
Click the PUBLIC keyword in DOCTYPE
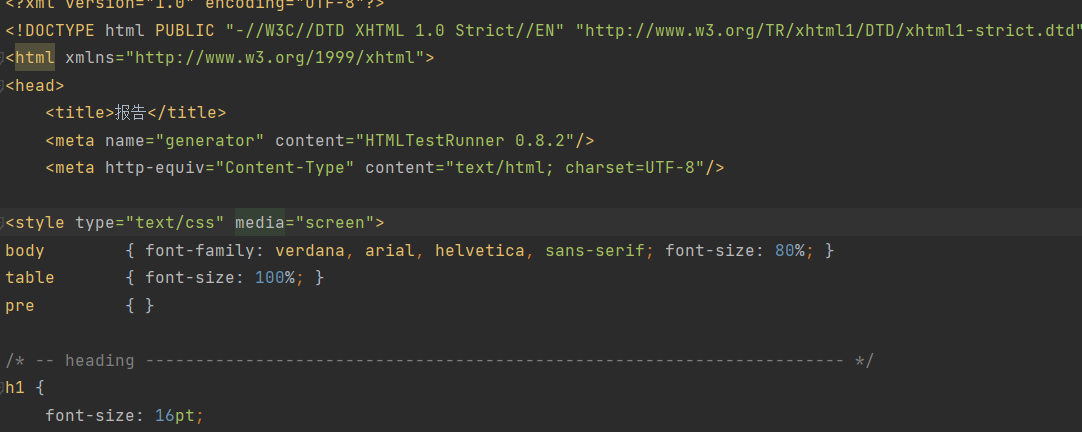pos(186,30)
